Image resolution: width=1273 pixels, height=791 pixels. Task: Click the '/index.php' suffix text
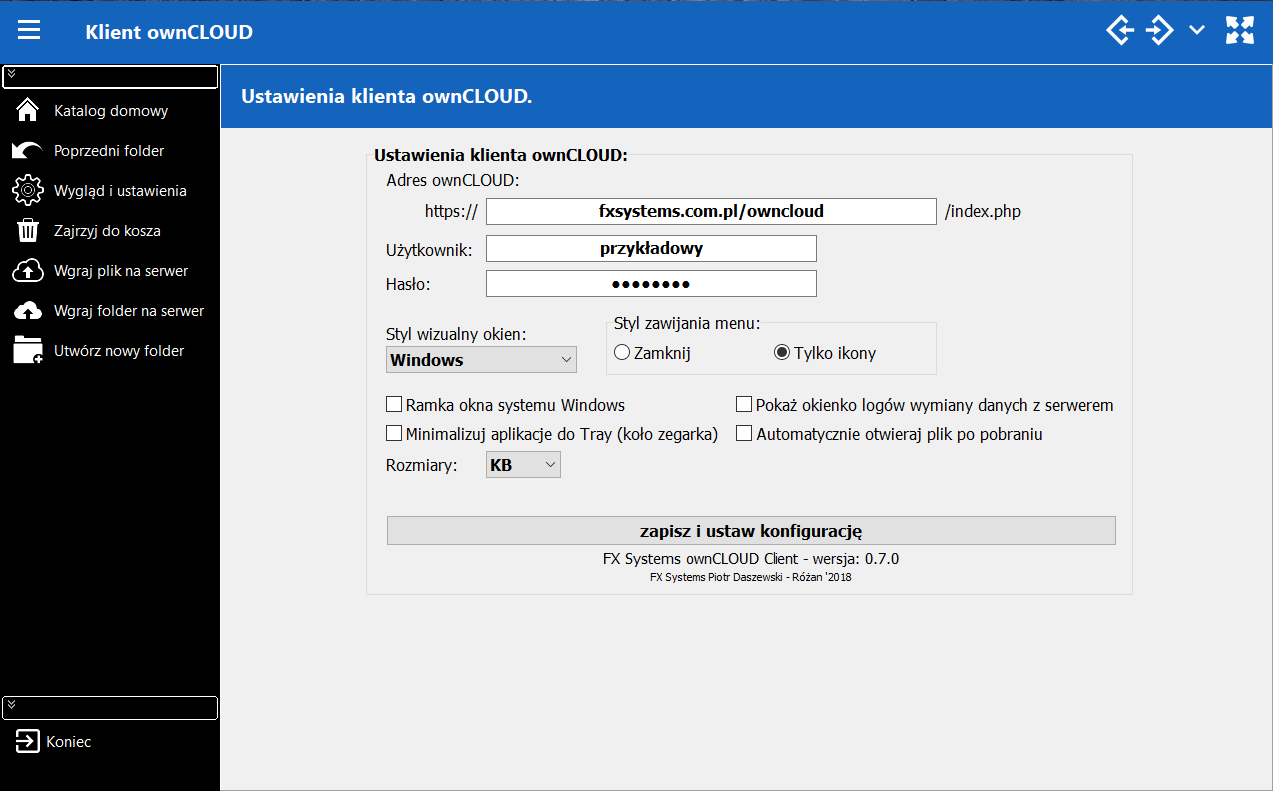(983, 211)
